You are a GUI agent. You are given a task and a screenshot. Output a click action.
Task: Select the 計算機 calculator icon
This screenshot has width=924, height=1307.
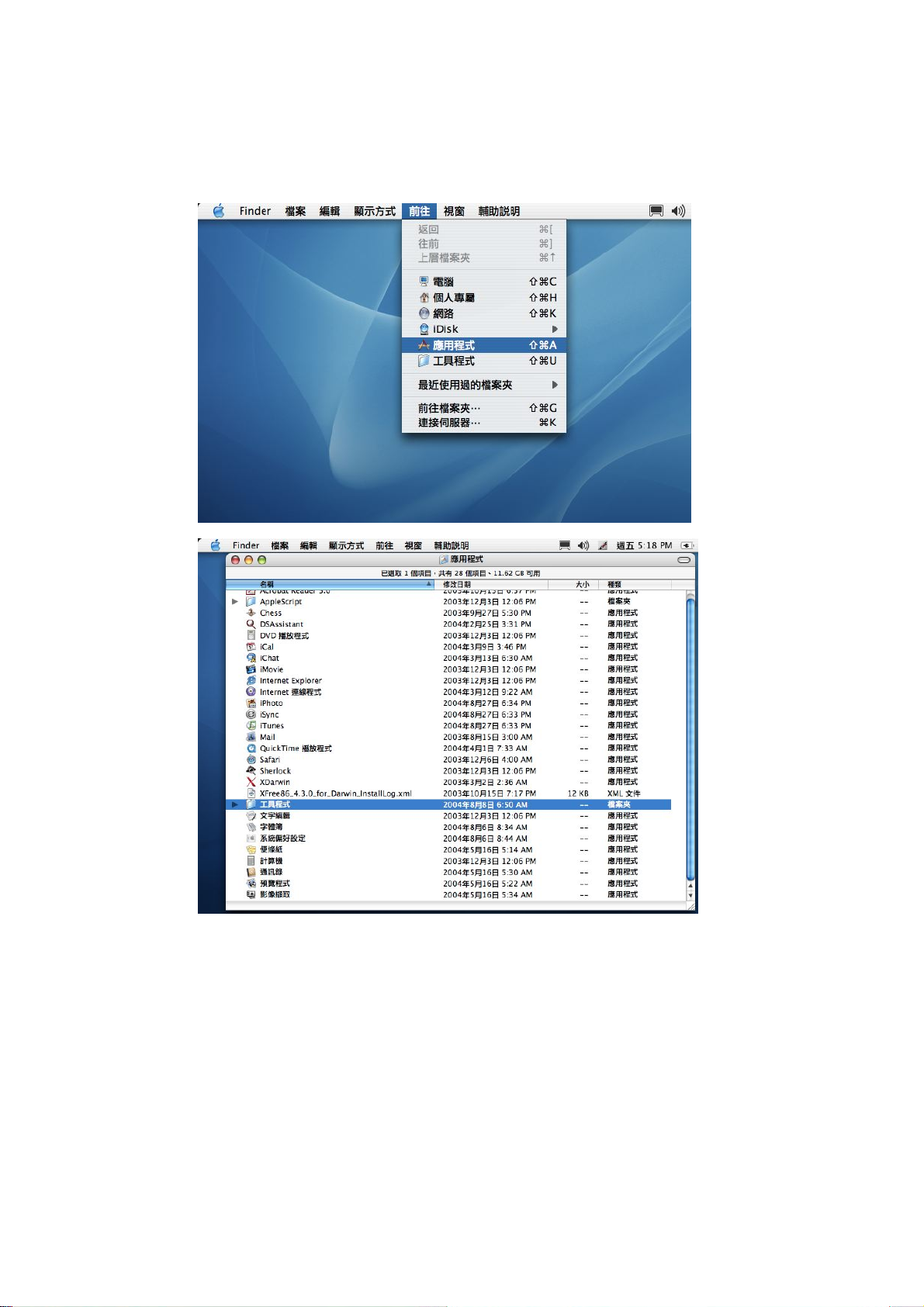(251, 861)
